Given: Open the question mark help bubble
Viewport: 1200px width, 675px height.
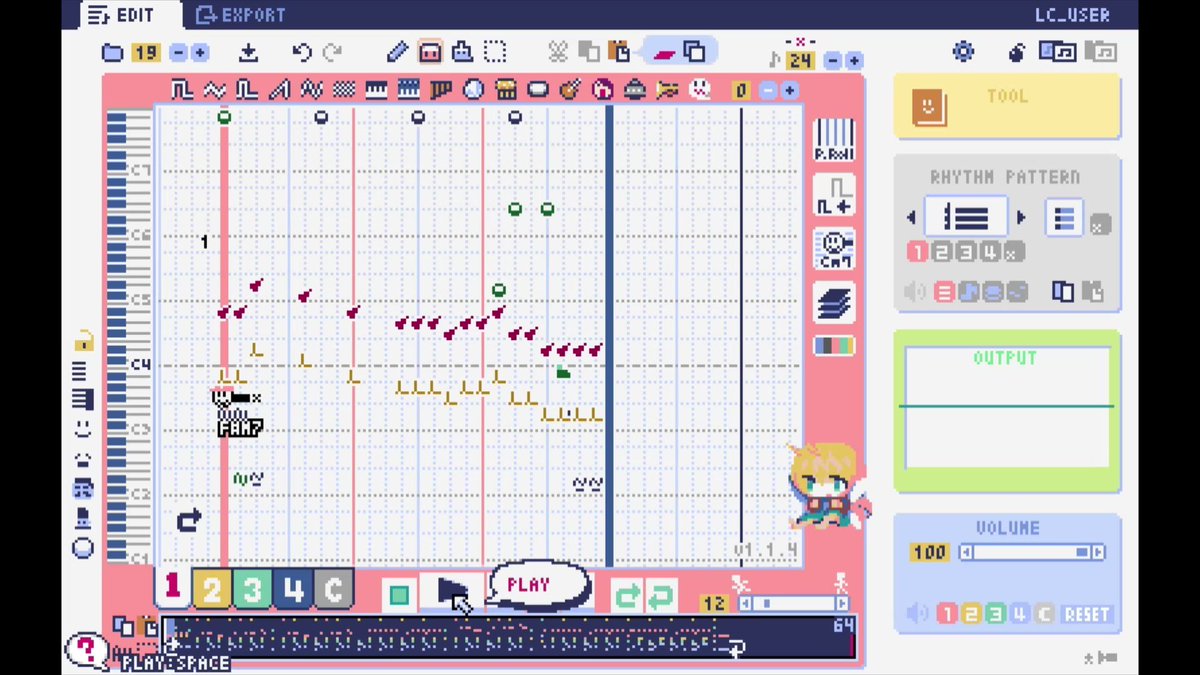Looking at the screenshot, I should [x=86, y=650].
